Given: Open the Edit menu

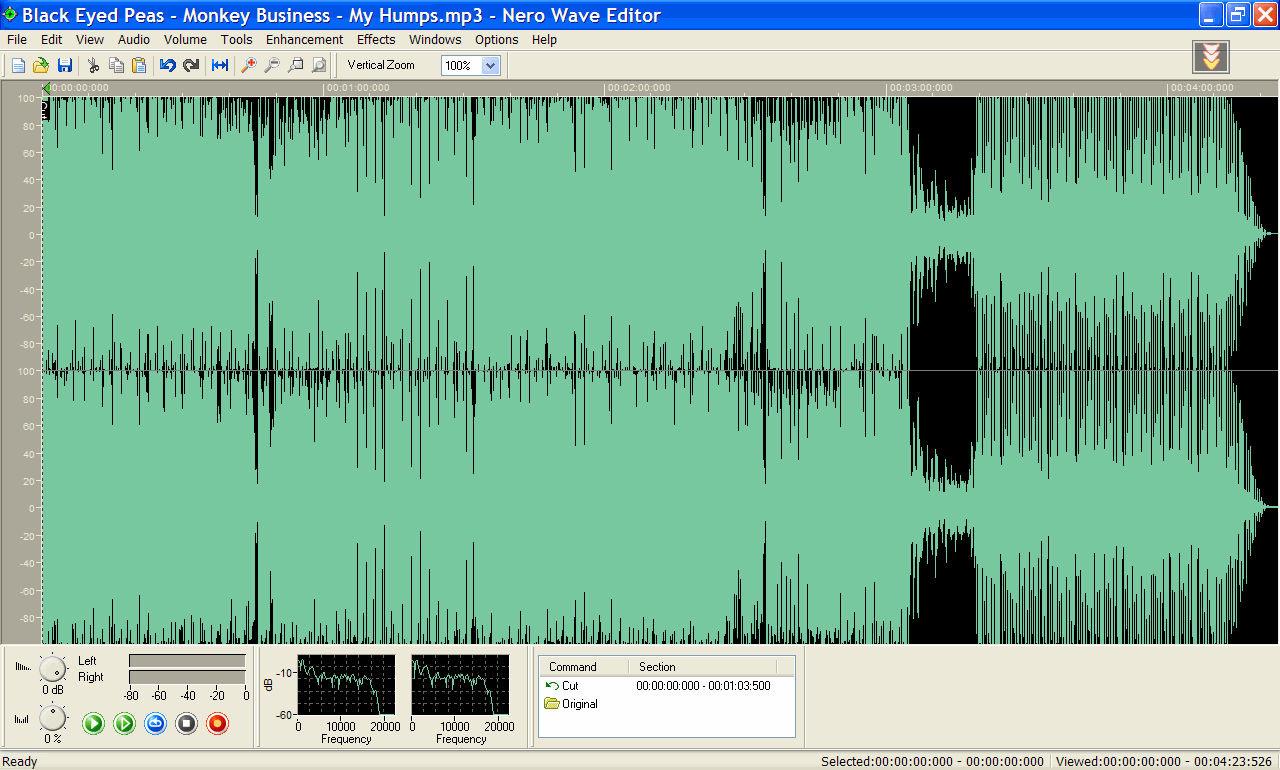Looking at the screenshot, I should click(52, 40).
